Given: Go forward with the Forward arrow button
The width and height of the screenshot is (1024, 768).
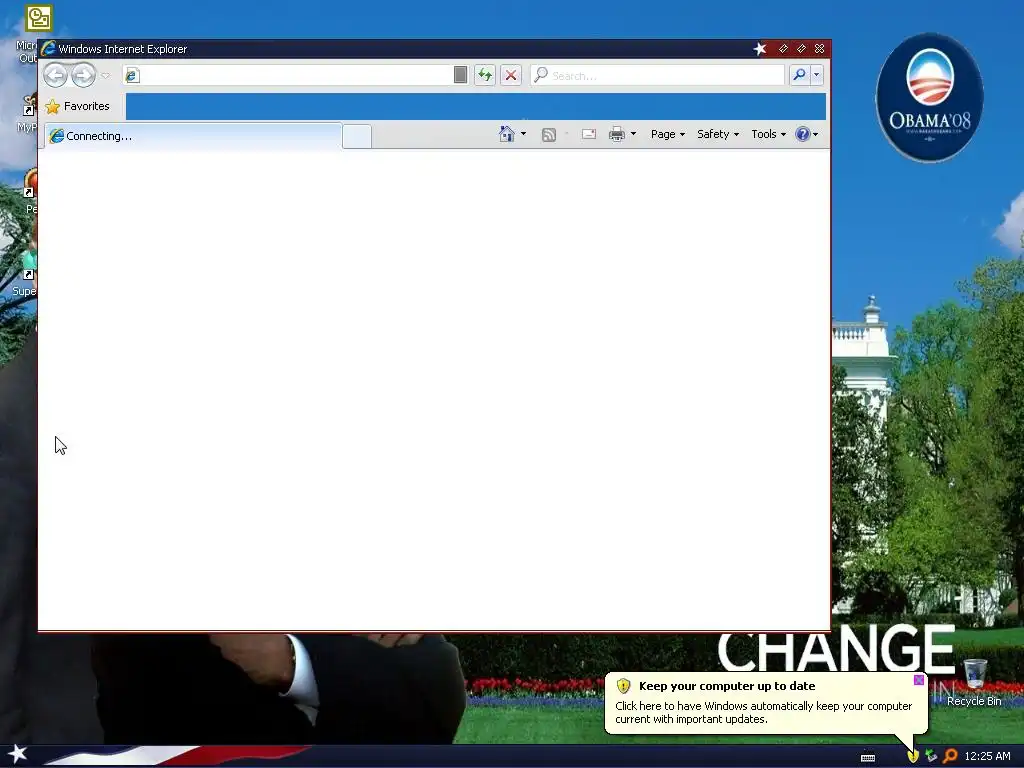Looking at the screenshot, I should [x=83, y=76].
